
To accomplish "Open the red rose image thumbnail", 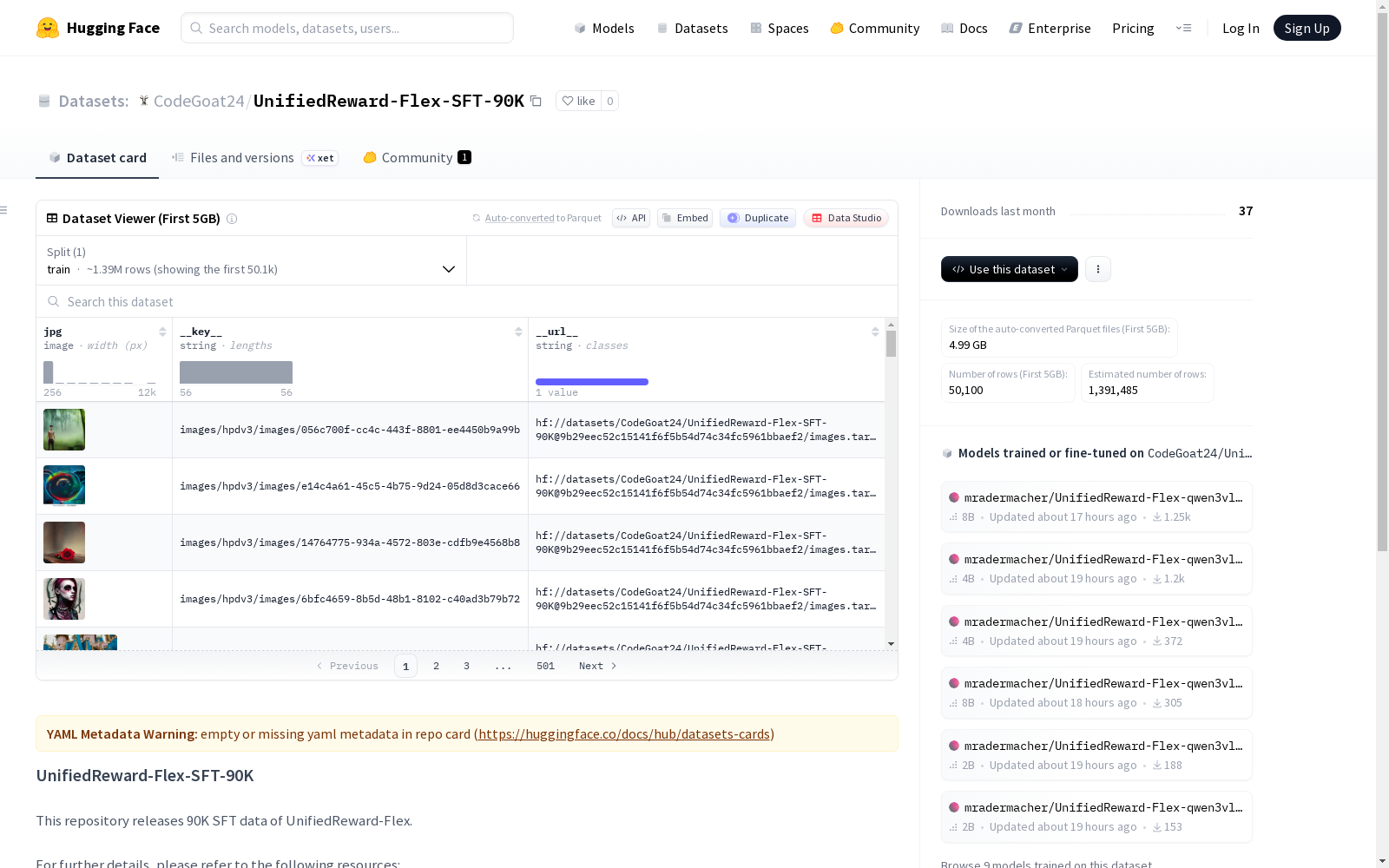I will 64,542.
